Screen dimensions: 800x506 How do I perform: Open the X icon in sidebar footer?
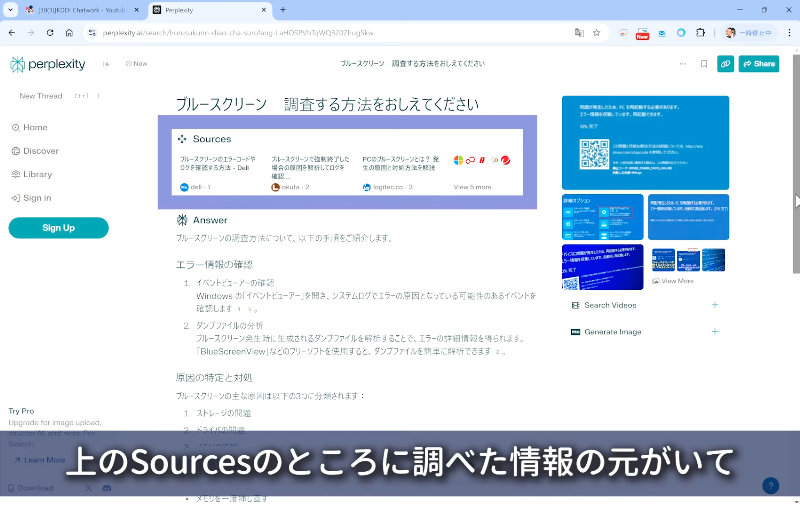(x=89, y=488)
